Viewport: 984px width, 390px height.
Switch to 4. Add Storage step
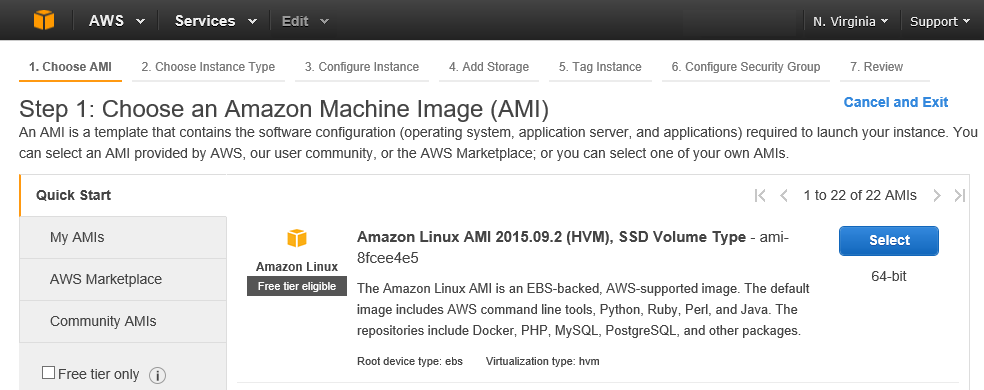click(x=489, y=67)
